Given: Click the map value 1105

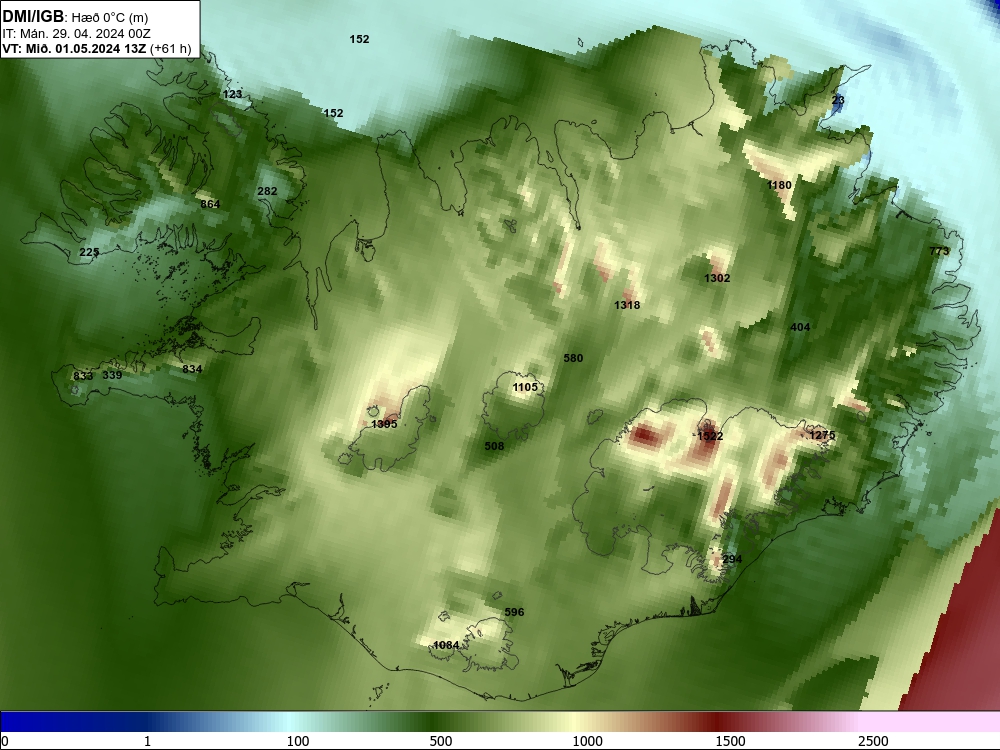Looking at the screenshot, I should 525,387.
